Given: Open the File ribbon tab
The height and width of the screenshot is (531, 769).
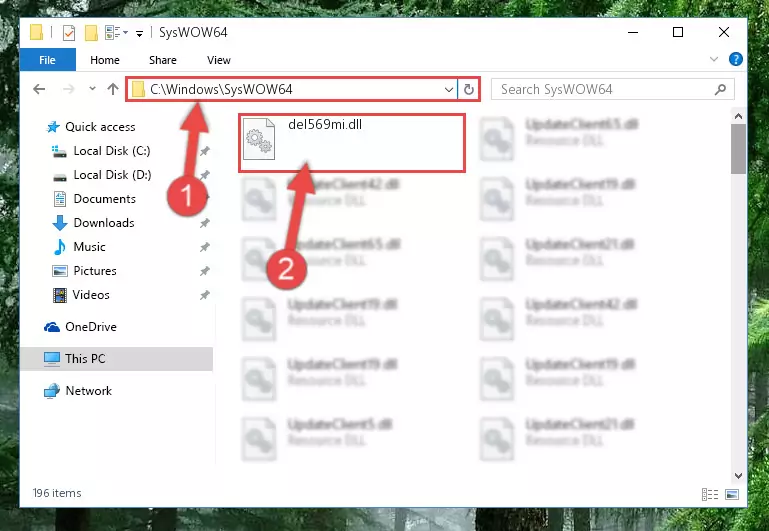Looking at the screenshot, I should tap(48, 60).
